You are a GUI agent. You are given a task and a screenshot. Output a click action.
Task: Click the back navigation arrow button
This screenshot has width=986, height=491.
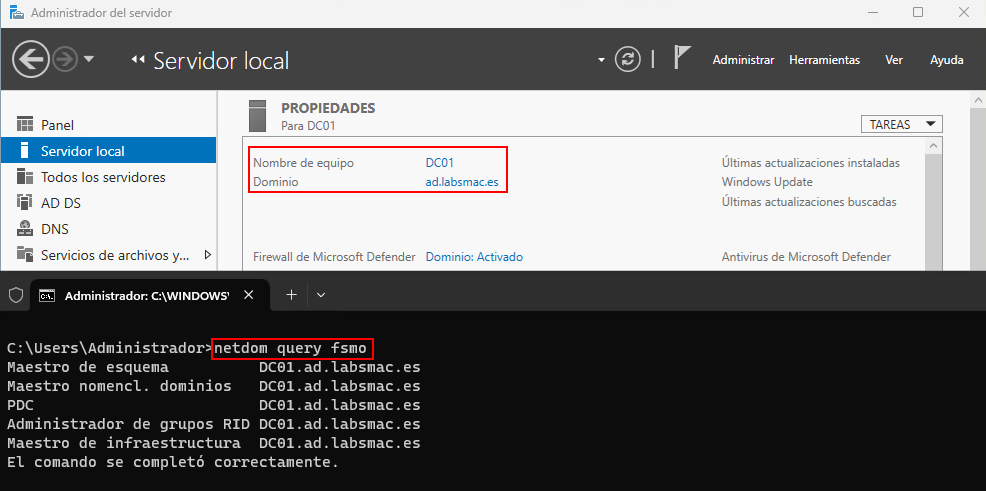click(x=31, y=59)
